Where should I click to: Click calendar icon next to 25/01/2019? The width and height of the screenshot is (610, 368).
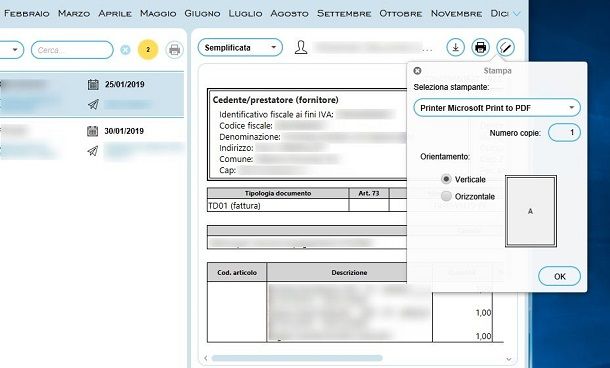(93, 84)
